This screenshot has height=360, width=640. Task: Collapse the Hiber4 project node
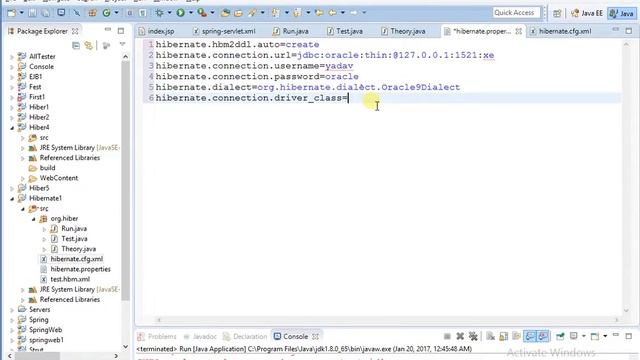click(12, 128)
